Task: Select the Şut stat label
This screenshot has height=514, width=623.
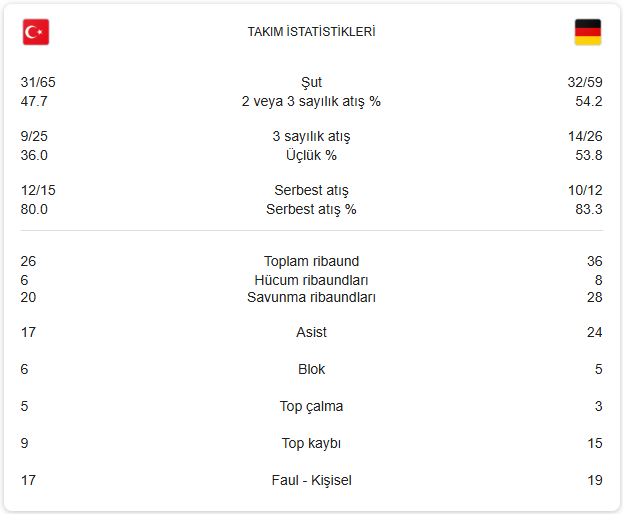Action: coord(311,82)
